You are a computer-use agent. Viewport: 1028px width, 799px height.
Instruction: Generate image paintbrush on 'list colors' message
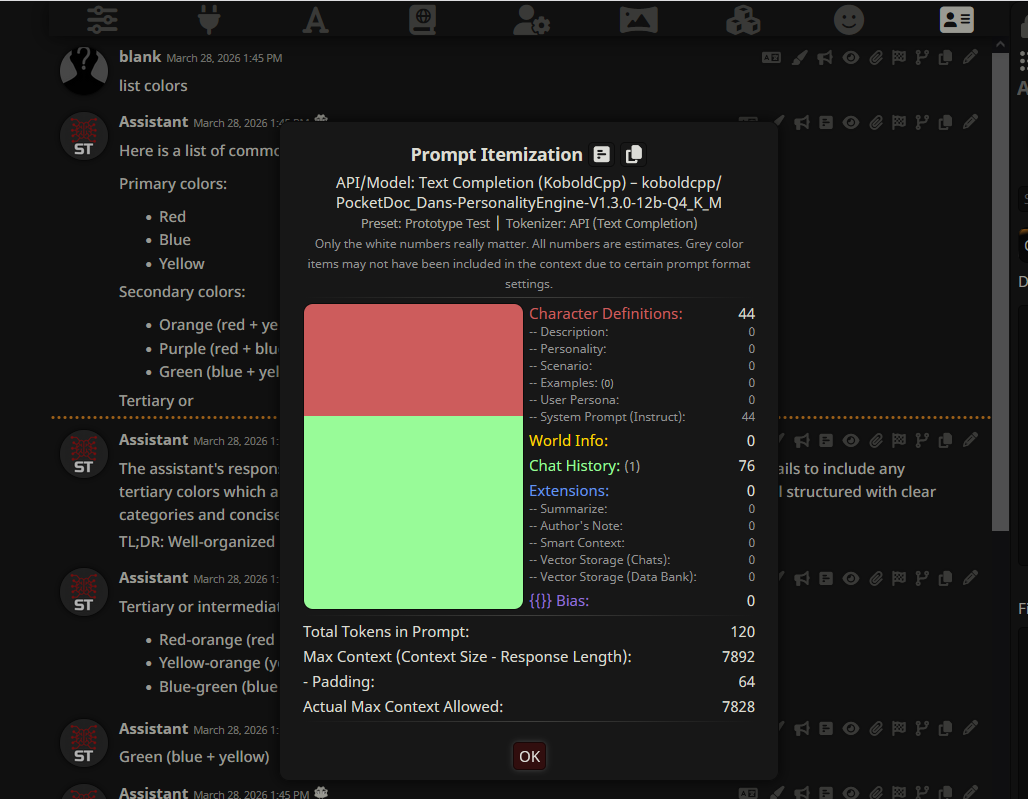click(799, 58)
